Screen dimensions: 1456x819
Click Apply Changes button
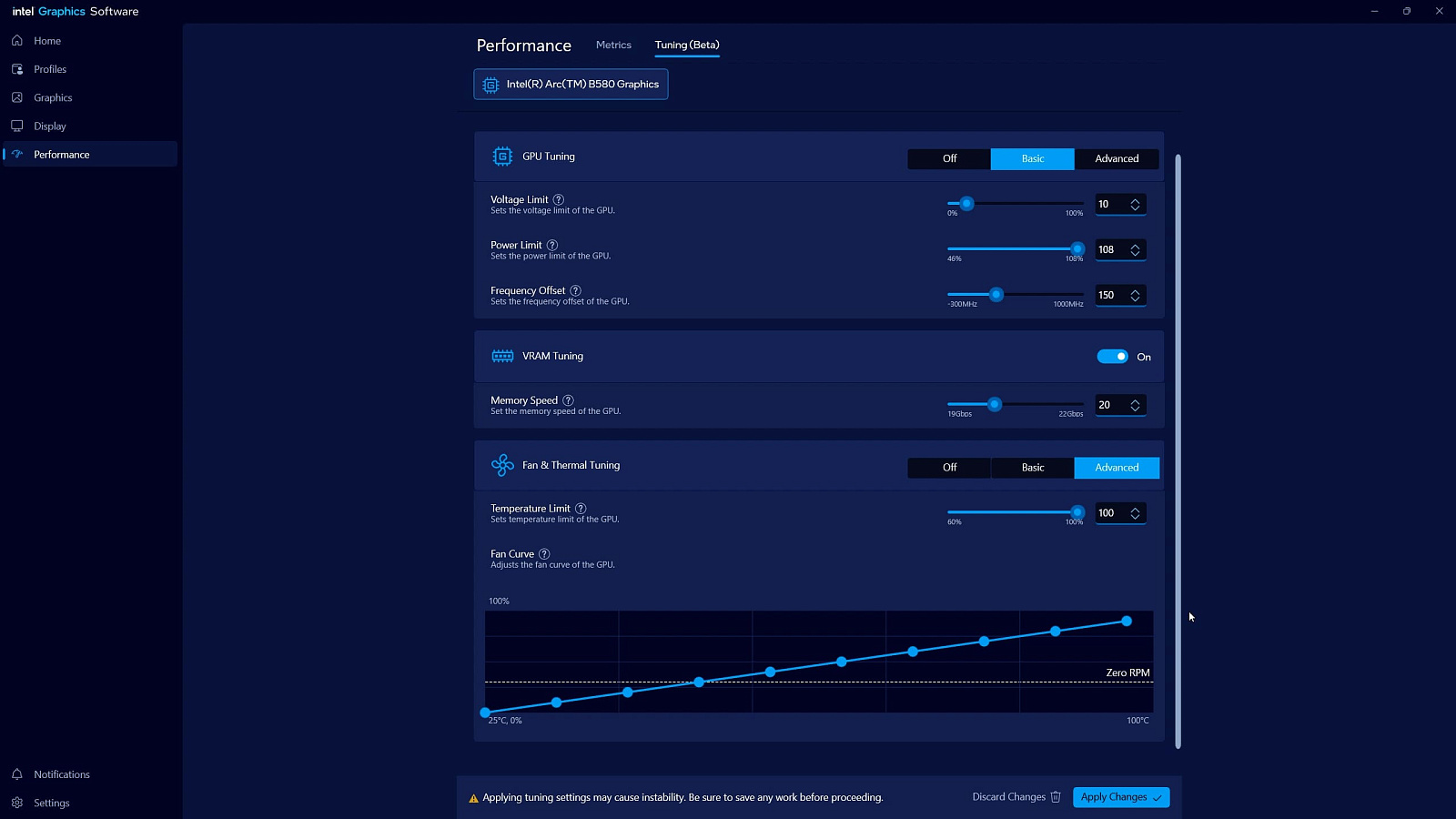tap(1121, 797)
